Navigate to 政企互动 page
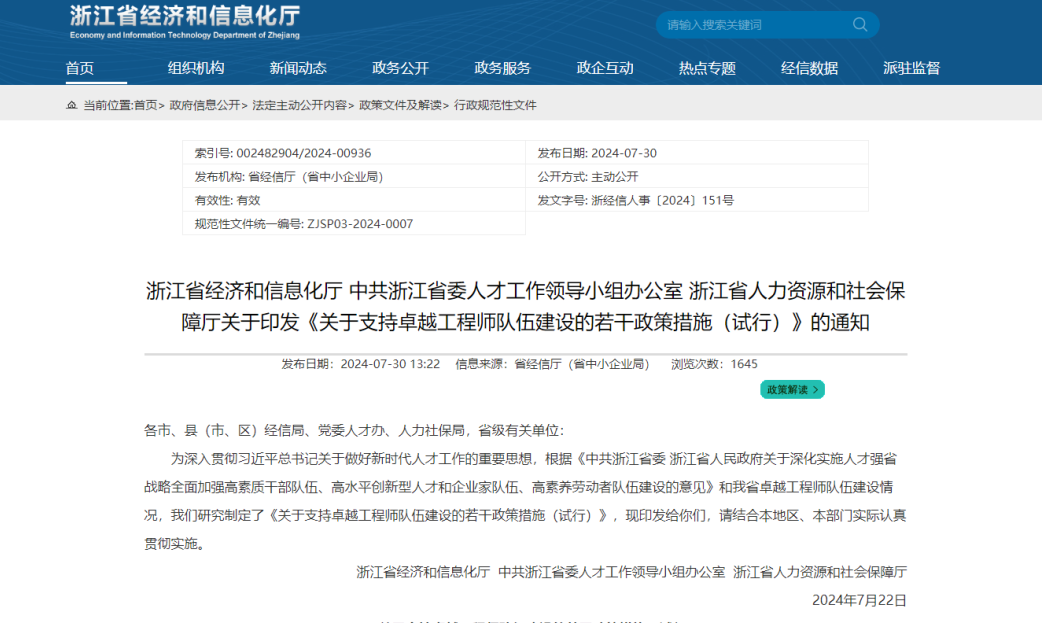Image resolution: width=1042 pixels, height=623 pixels. (x=605, y=68)
